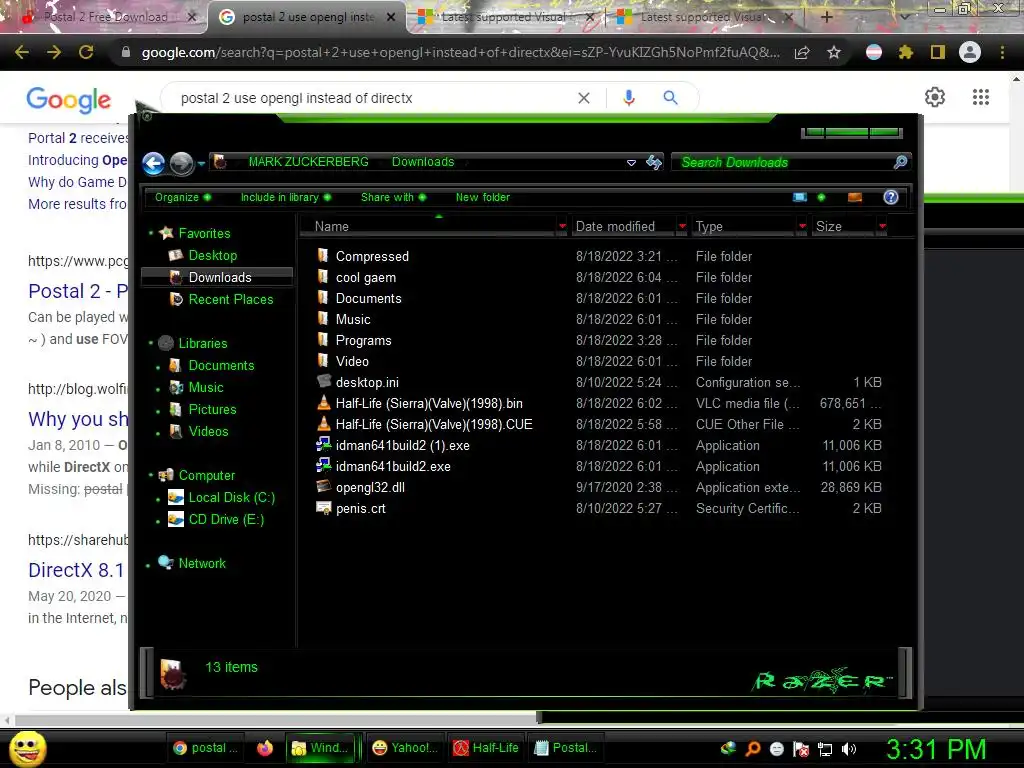The image size is (1024, 768).
Task: Click the Explorer back arrow button
Action: click(153, 163)
